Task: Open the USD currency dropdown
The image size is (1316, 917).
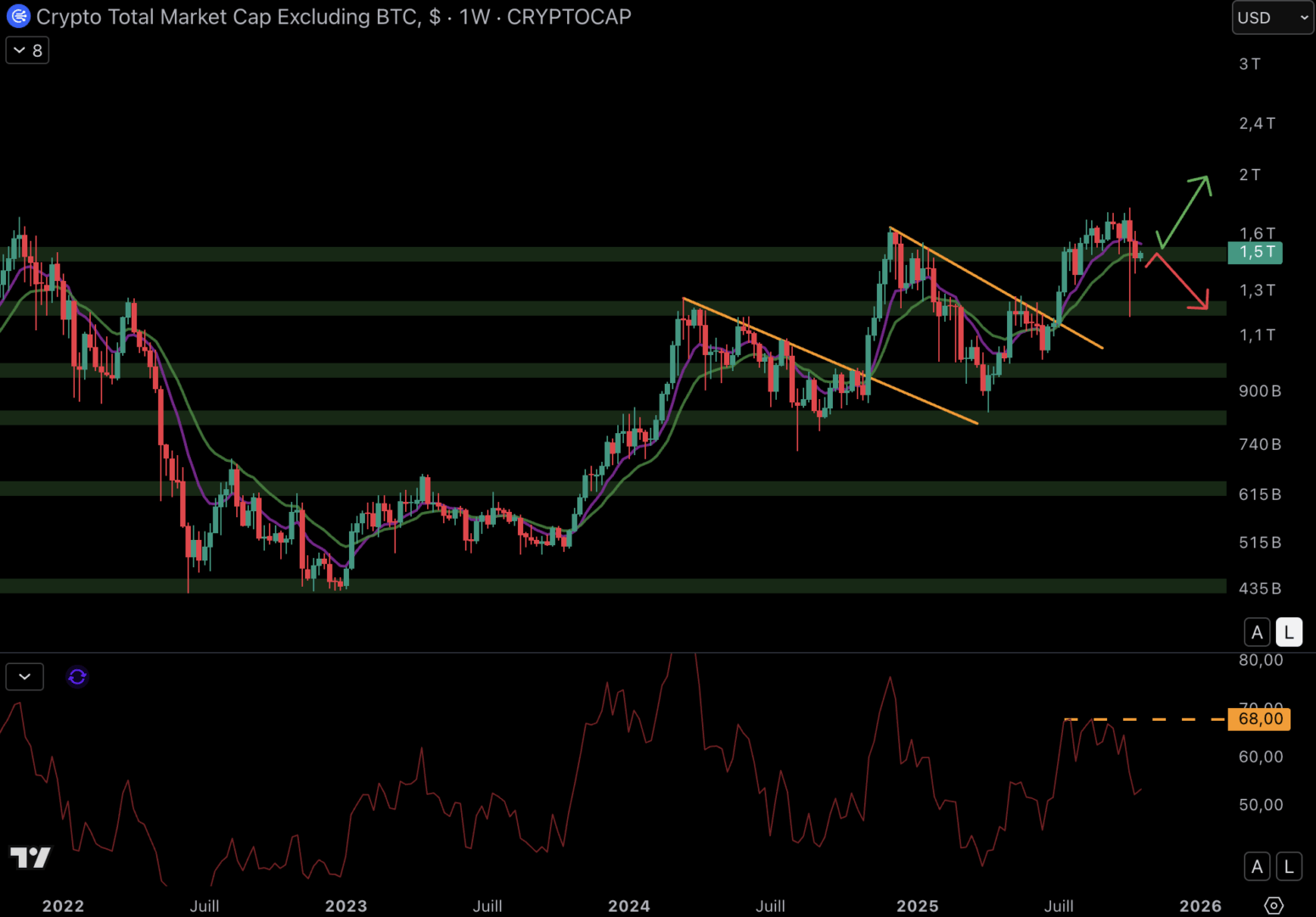Action: coord(1272,18)
